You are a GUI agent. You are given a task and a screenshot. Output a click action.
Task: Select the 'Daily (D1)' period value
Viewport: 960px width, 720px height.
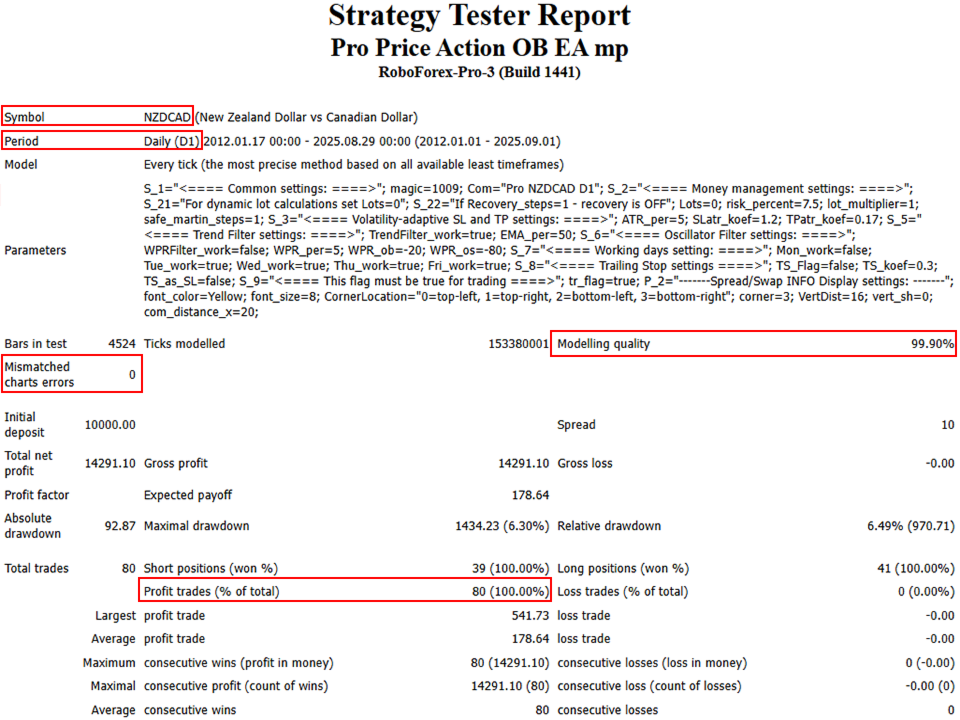[x=171, y=141]
